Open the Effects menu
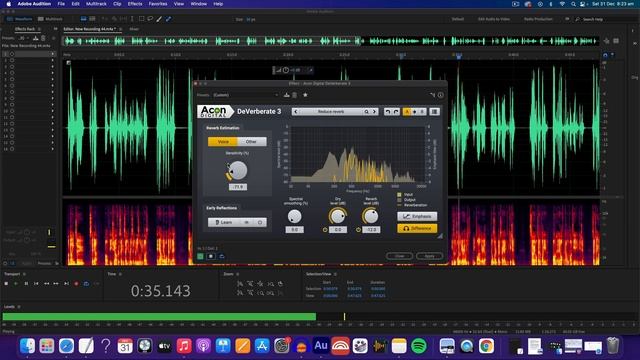The image size is (640, 360). pos(135,4)
